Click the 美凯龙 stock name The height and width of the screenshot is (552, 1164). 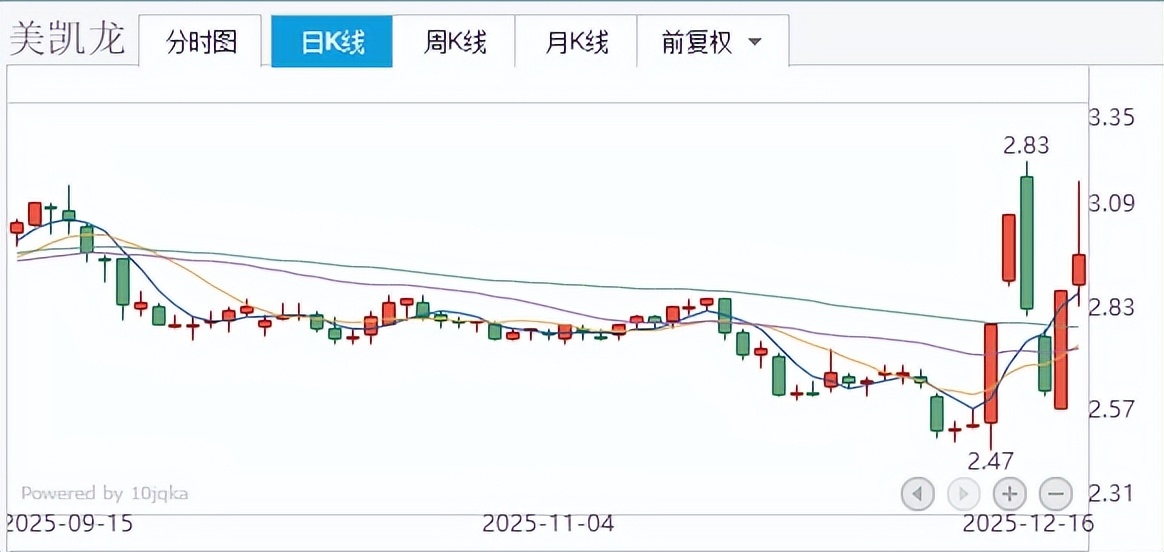[67, 40]
